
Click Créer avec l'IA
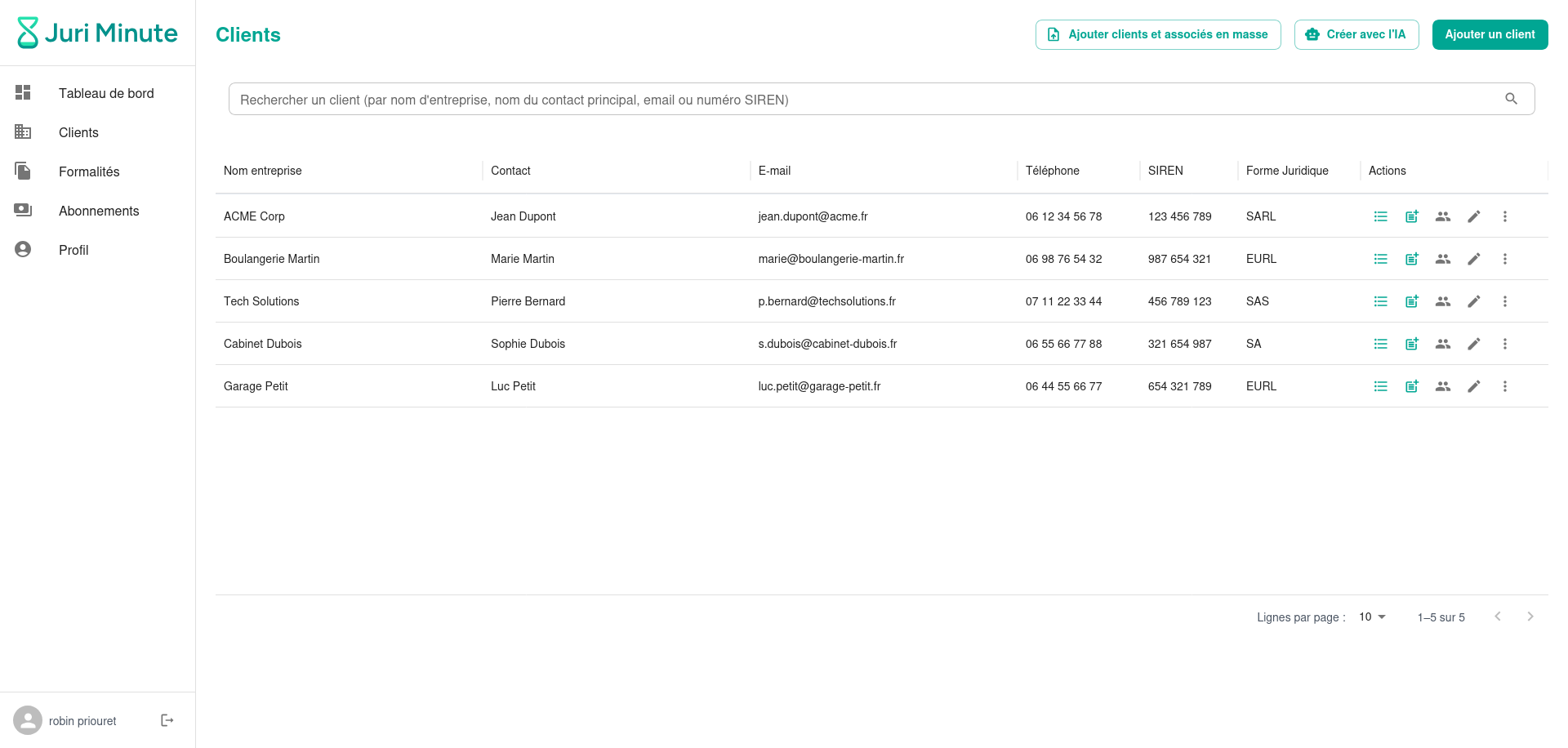click(1356, 34)
